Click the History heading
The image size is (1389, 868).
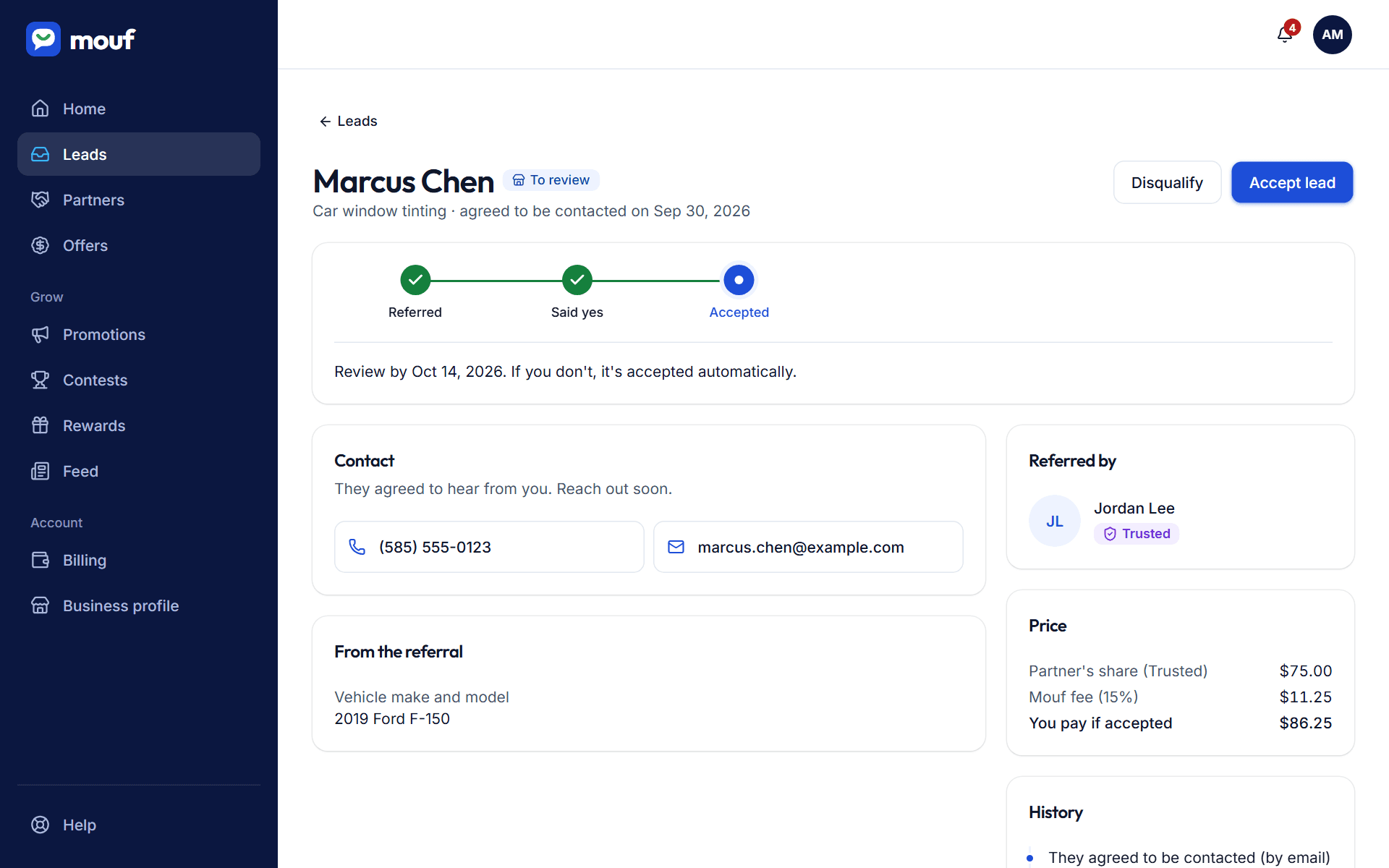1055,812
